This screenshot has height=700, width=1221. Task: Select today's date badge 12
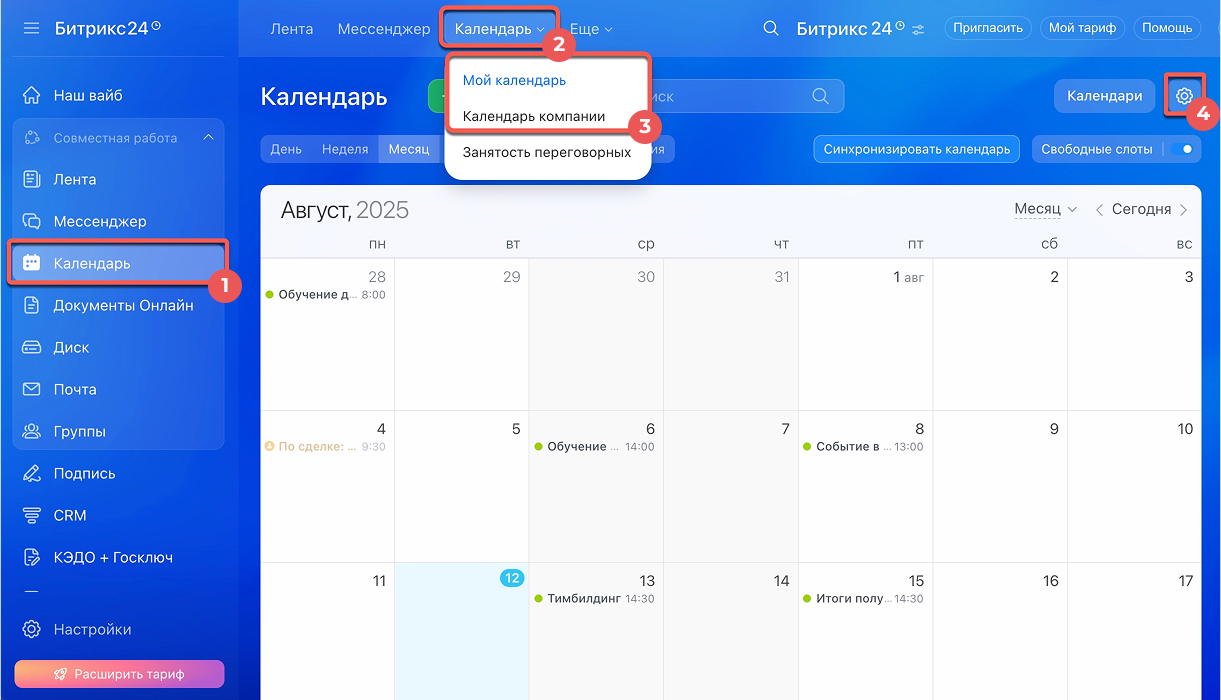pos(512,579)
